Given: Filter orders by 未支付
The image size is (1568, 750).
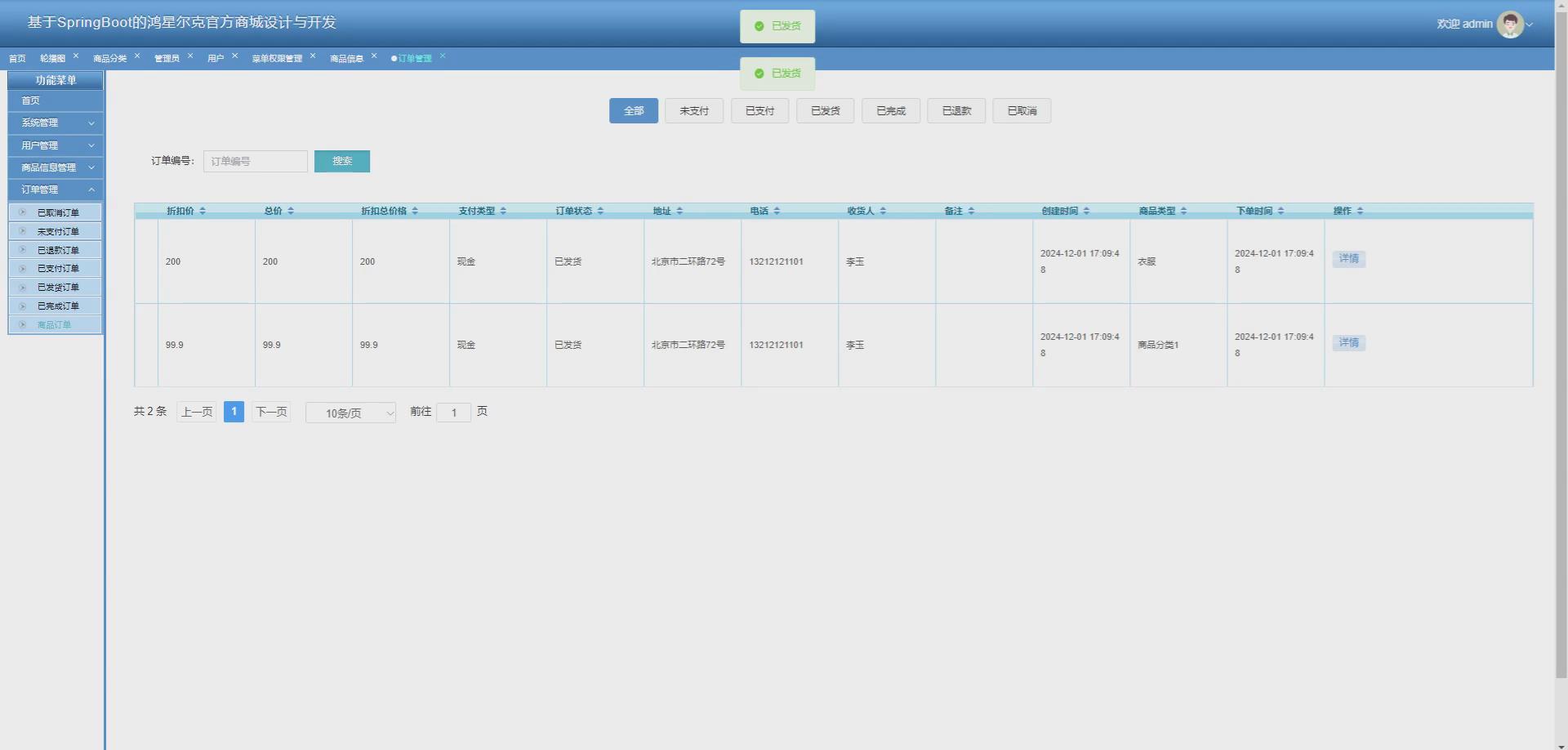Looking at the screenshot, I should tap(694, 111).
